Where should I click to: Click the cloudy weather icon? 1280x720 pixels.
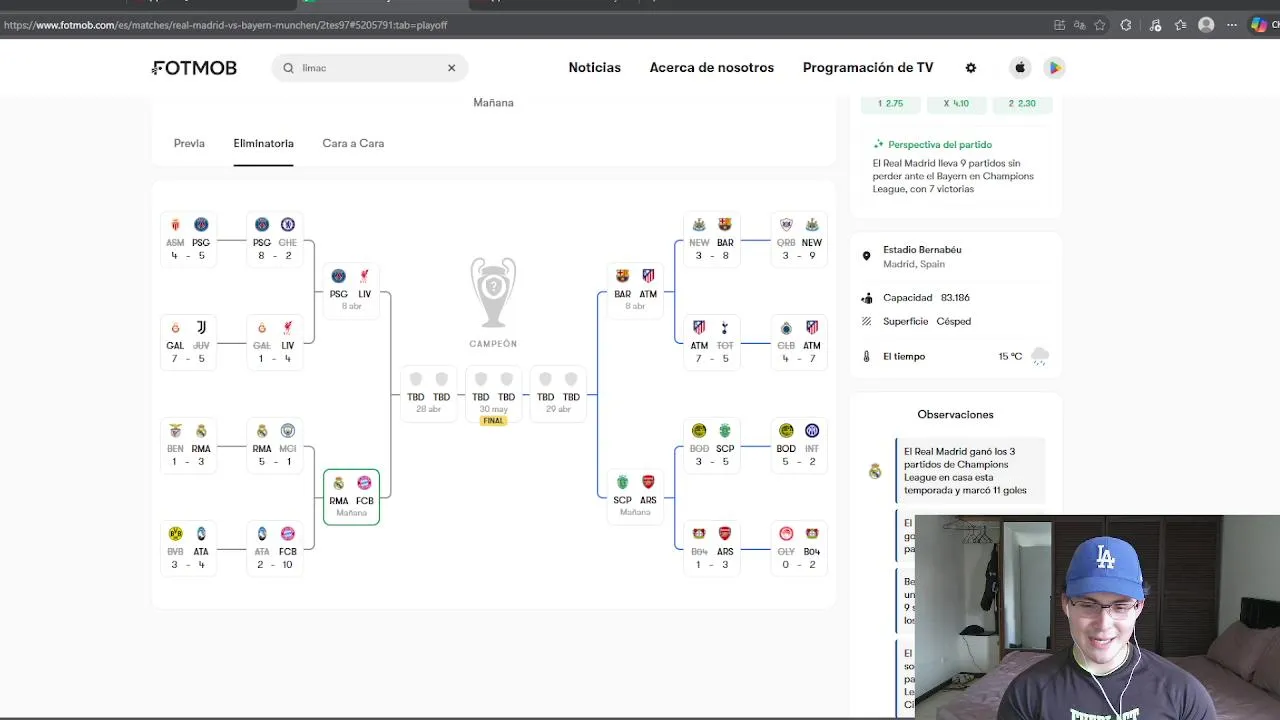pos(1040,356)
